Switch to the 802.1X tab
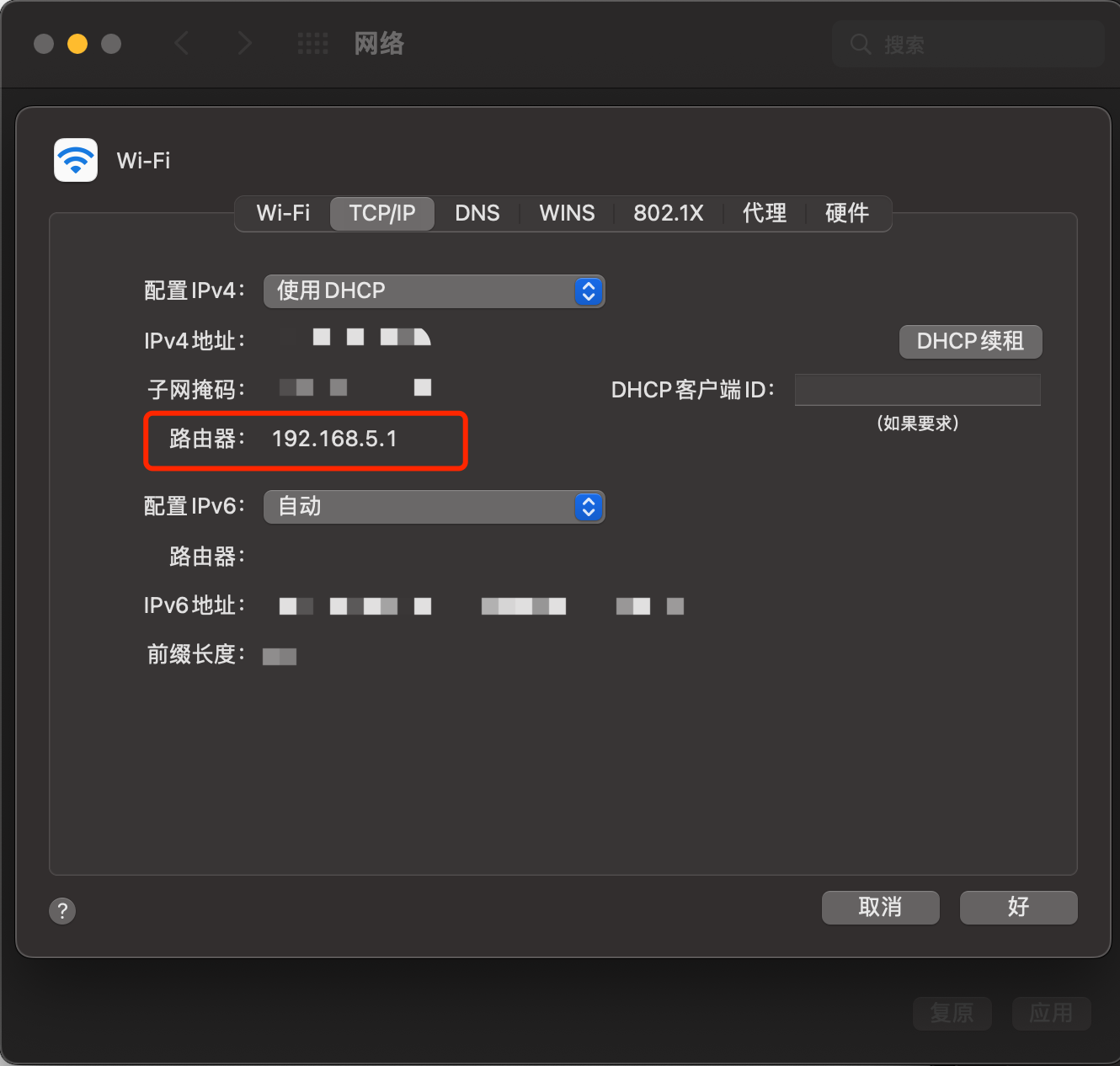Screen dimensions: 1120x1066 [669, 213]
